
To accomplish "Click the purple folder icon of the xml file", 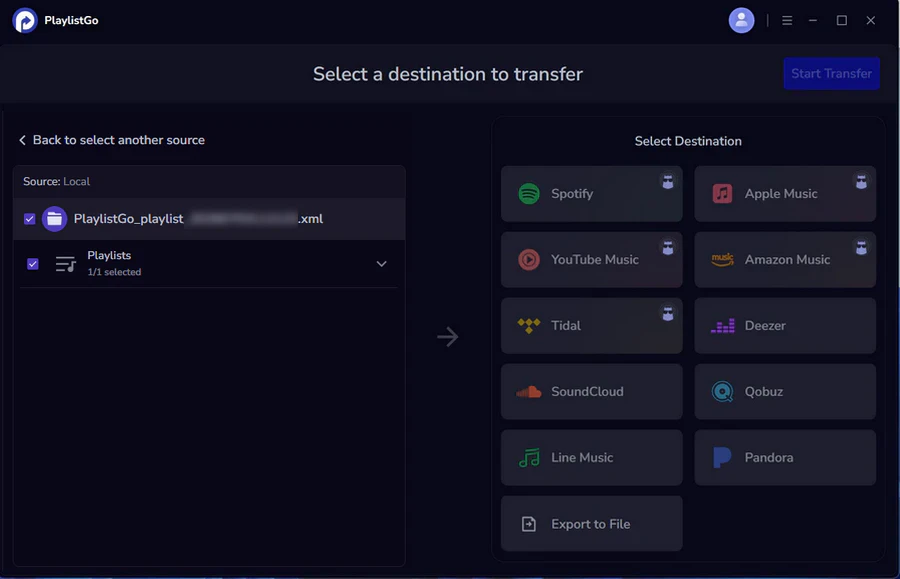I will (55, 219).
